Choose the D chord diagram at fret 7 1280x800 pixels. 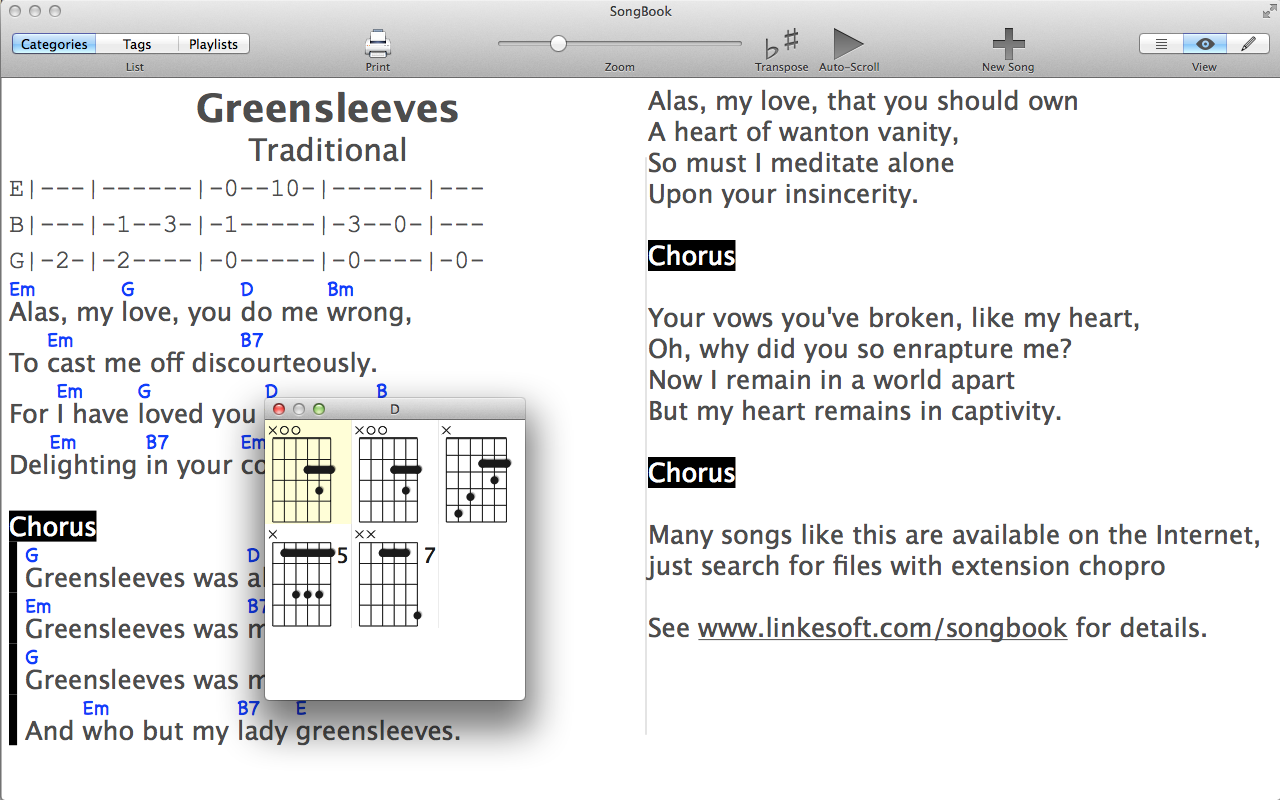tap(394, 580)
